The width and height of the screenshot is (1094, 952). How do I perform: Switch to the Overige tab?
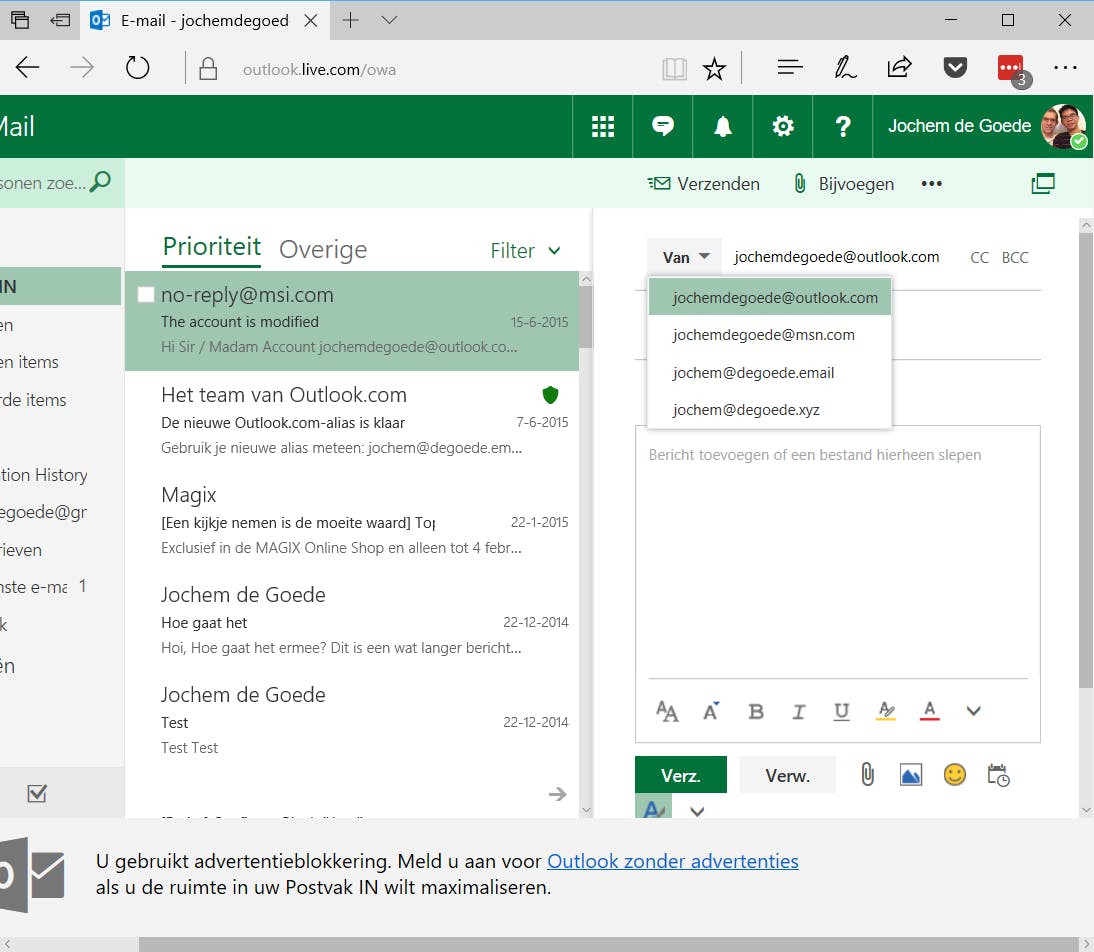click(323, 249)
